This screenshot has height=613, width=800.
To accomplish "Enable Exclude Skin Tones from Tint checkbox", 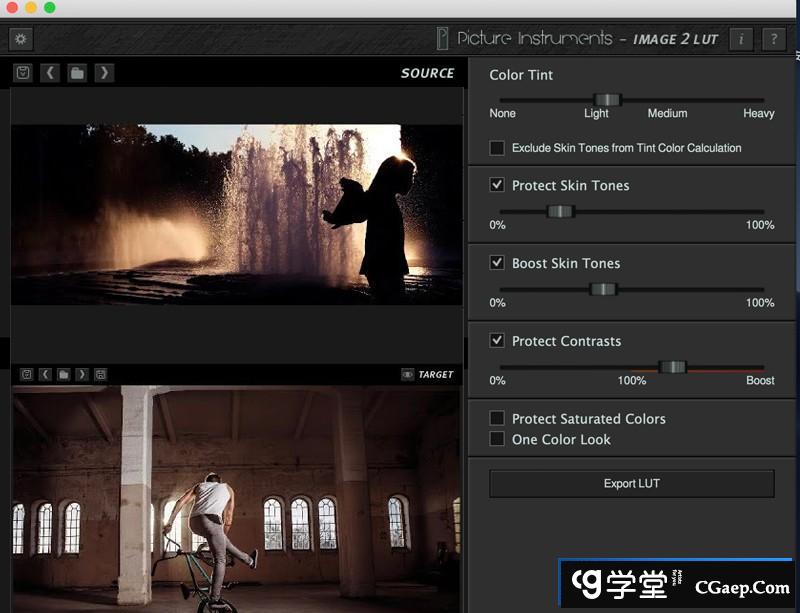I will (x=497, y=148).
